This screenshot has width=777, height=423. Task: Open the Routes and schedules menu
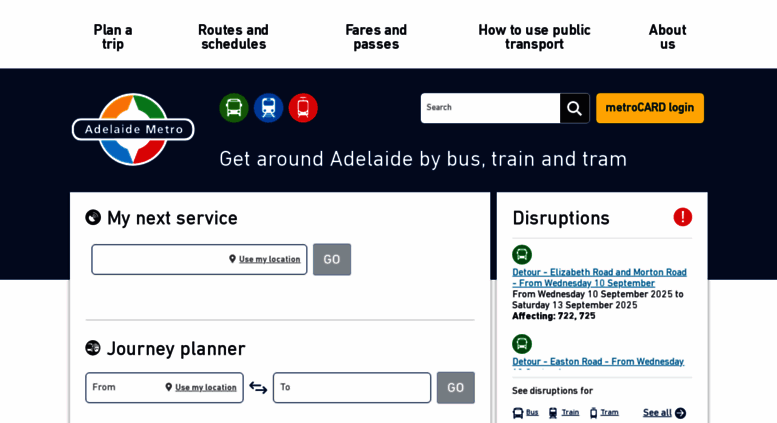233,37
